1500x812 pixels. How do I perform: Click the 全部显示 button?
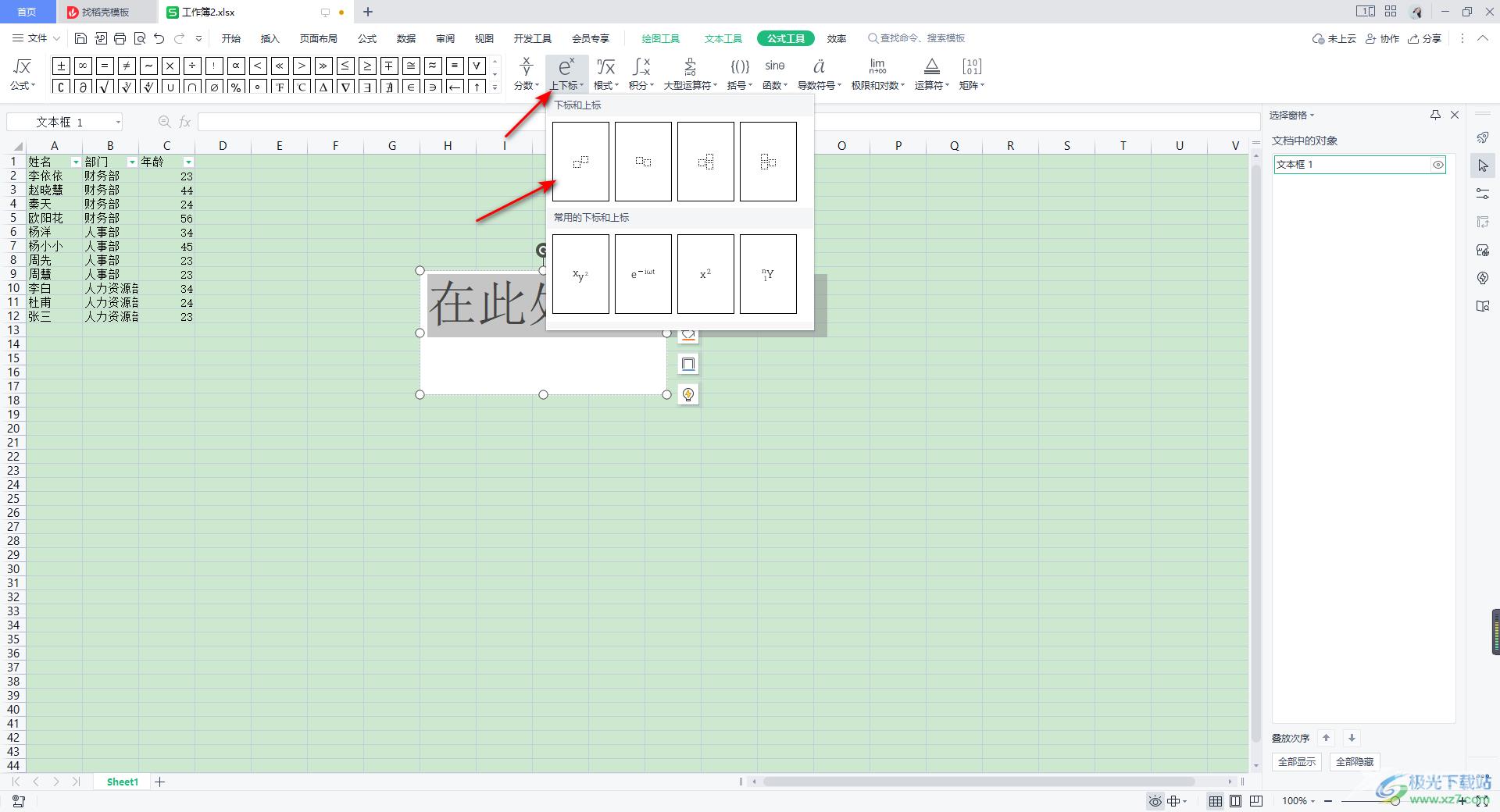coord(1297,761)
